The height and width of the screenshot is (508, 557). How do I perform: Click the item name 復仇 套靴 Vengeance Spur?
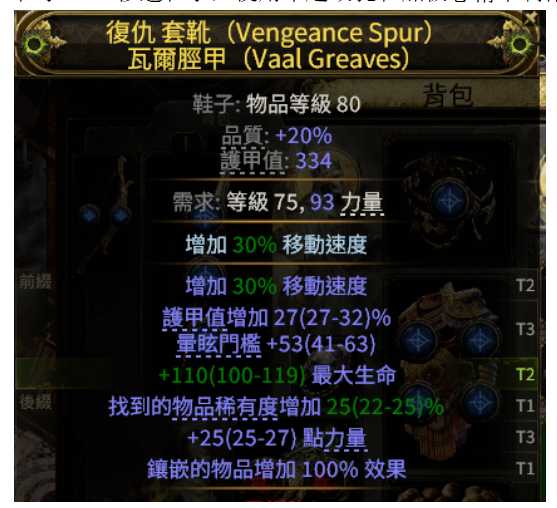(x=269, y=33)
